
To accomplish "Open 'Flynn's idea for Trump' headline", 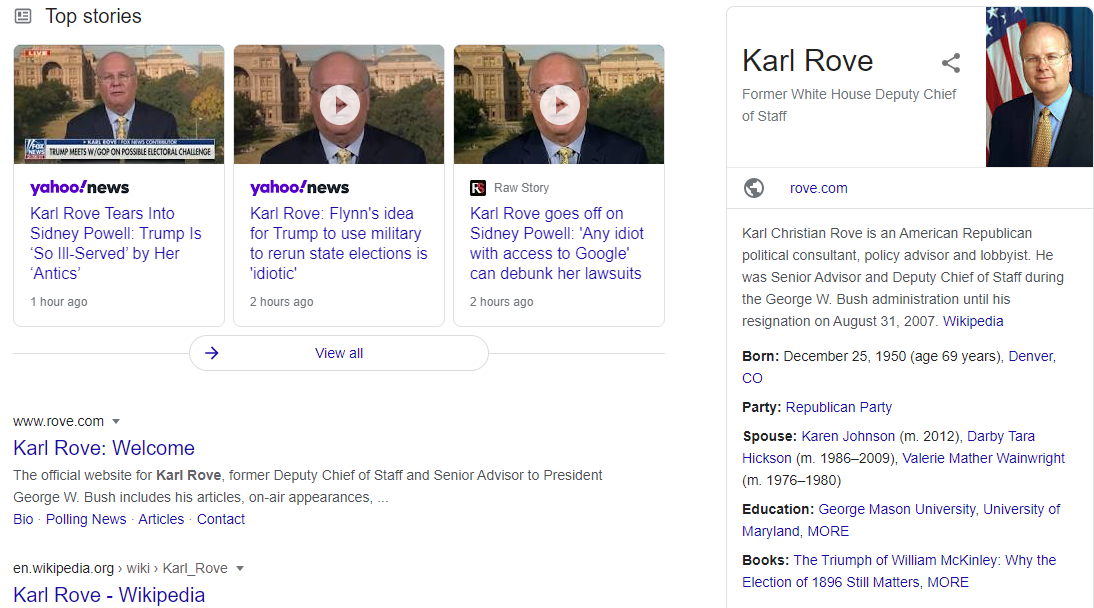I will point(338,243).
